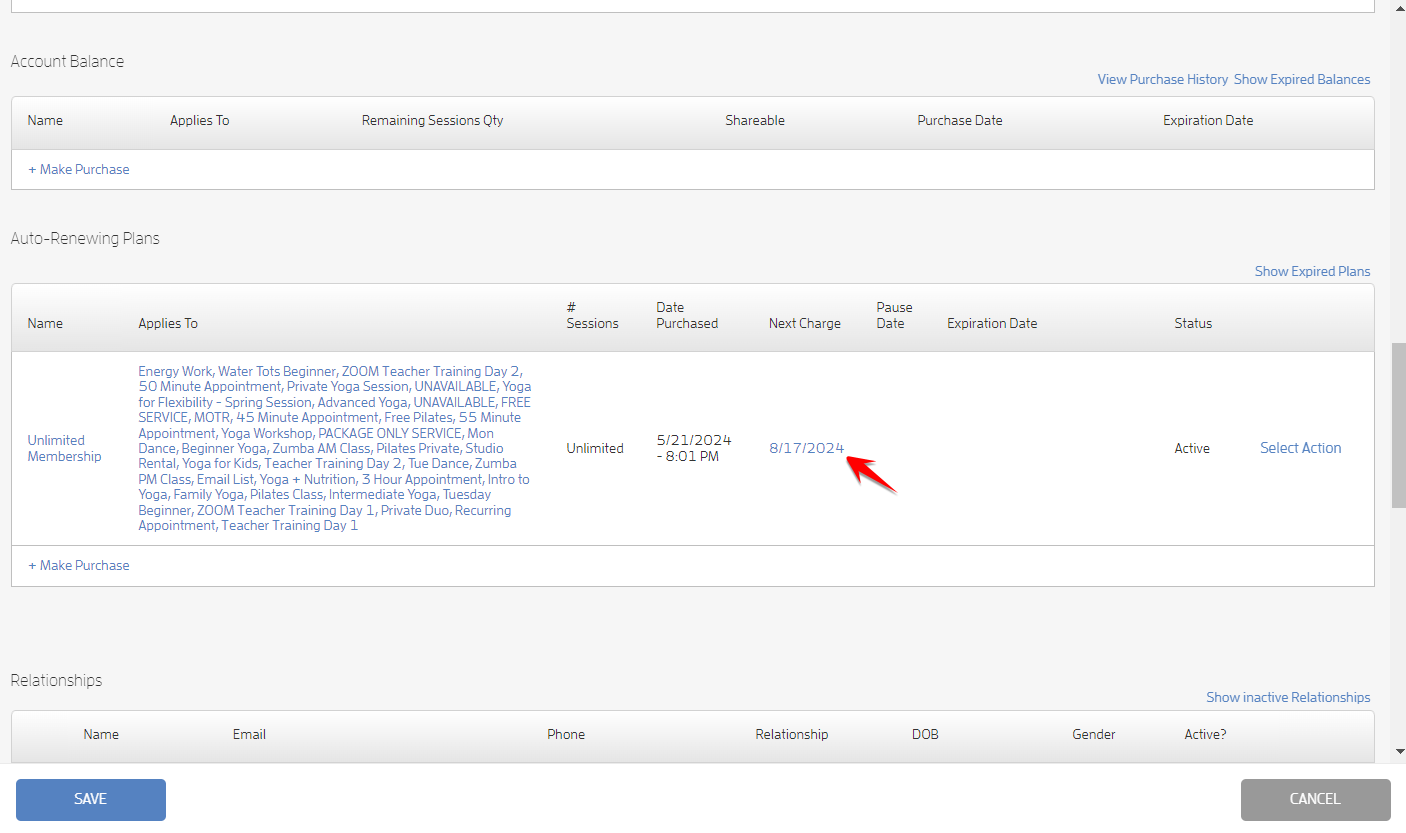Open the Pilates Class link
Screen dimensions: 1406x833
click(x=285, y=494)
